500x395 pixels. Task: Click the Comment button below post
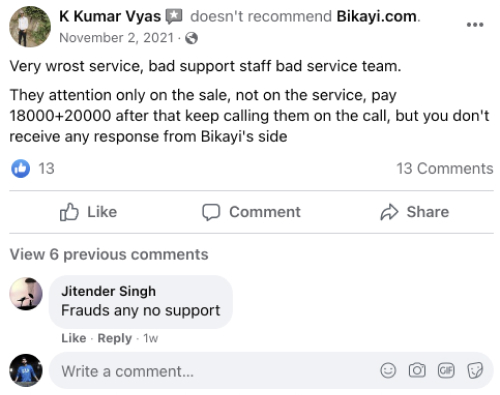click(251, 212)
